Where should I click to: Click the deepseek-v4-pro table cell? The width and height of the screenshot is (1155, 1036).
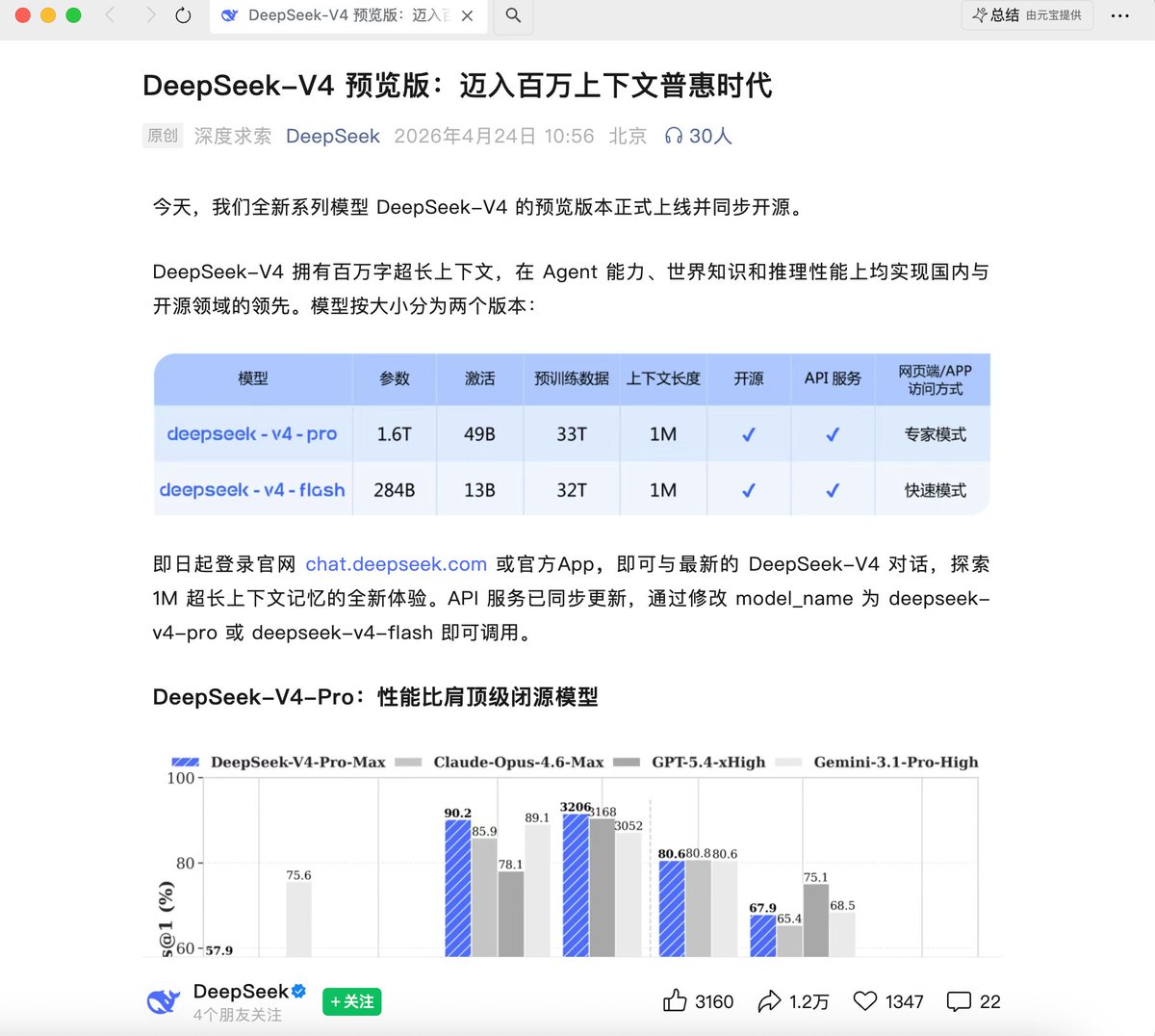pos(252,434)
